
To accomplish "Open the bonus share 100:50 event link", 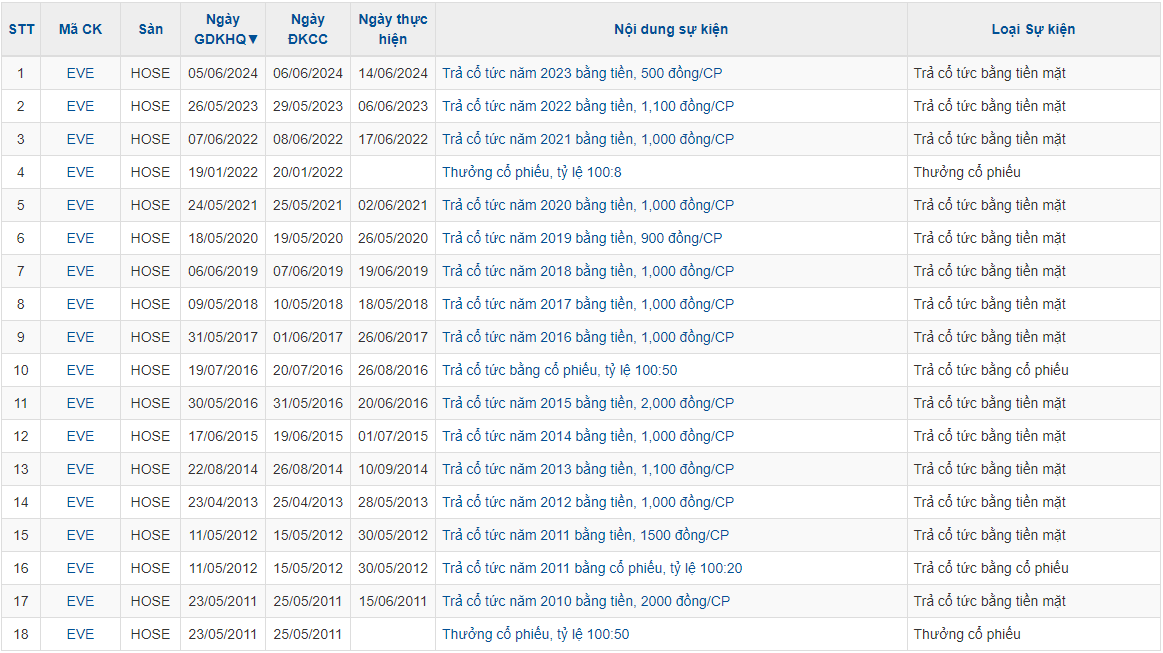I will [536, 634].
